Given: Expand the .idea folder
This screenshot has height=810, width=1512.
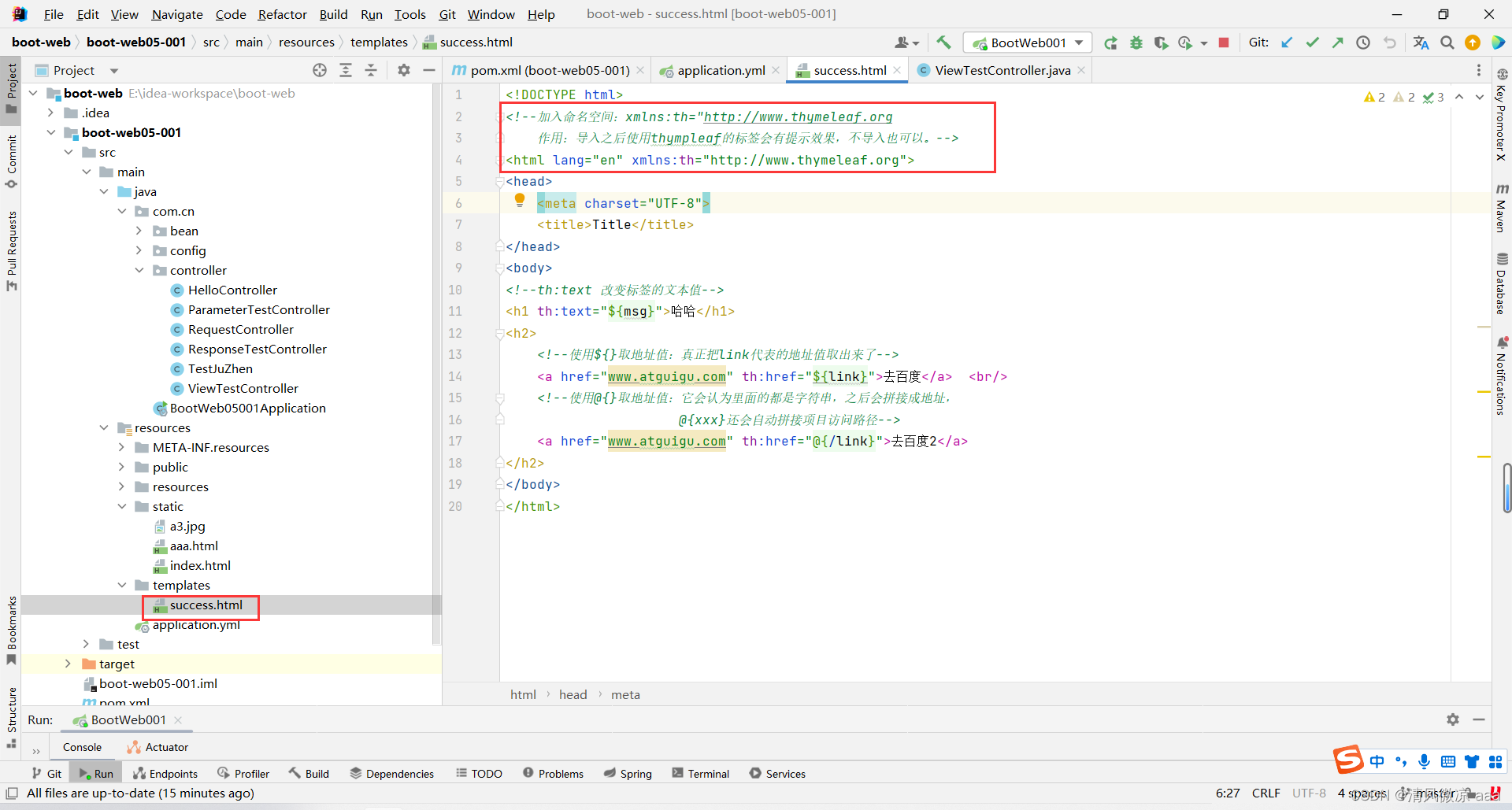Looking at the screenshot, I should coord(51,113).
